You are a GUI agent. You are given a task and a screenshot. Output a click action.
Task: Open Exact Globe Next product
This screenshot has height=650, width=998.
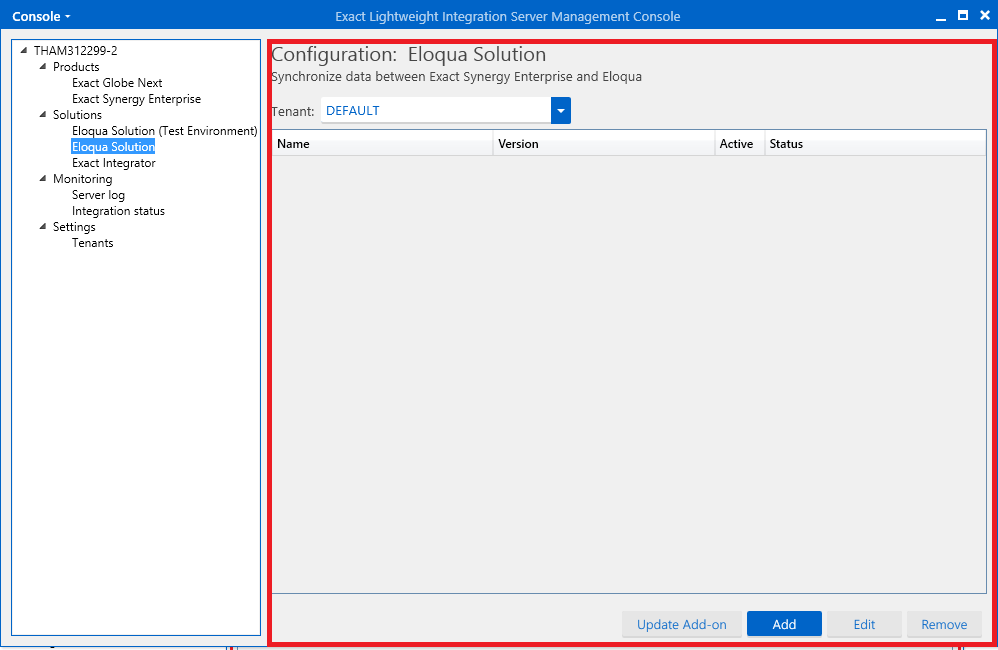pyautogui.click(x=117, y=83)
